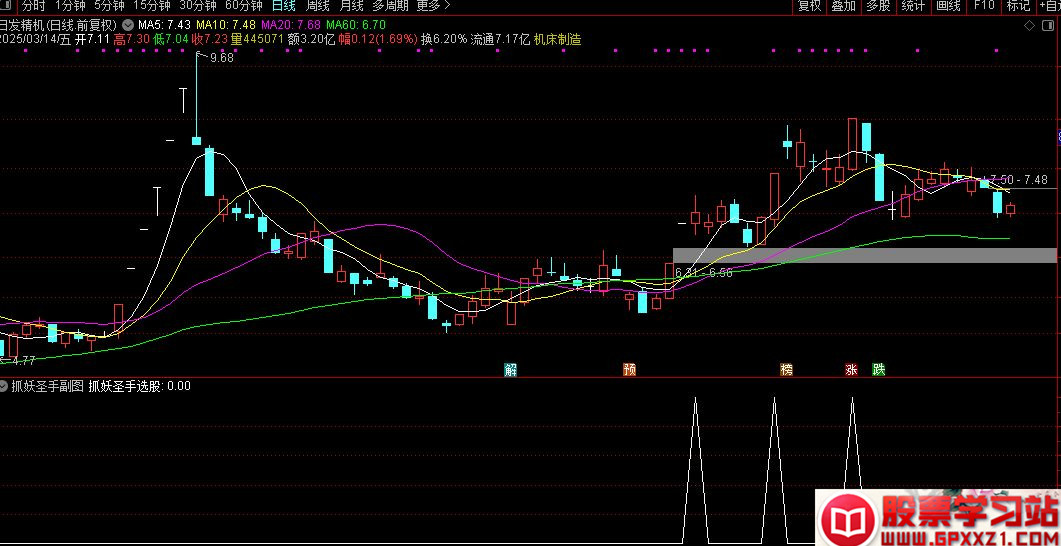1061x546 pixels.
Task: Switch to 1分钟 period tab
Action: pyautogui.click(x=70, y=6)
